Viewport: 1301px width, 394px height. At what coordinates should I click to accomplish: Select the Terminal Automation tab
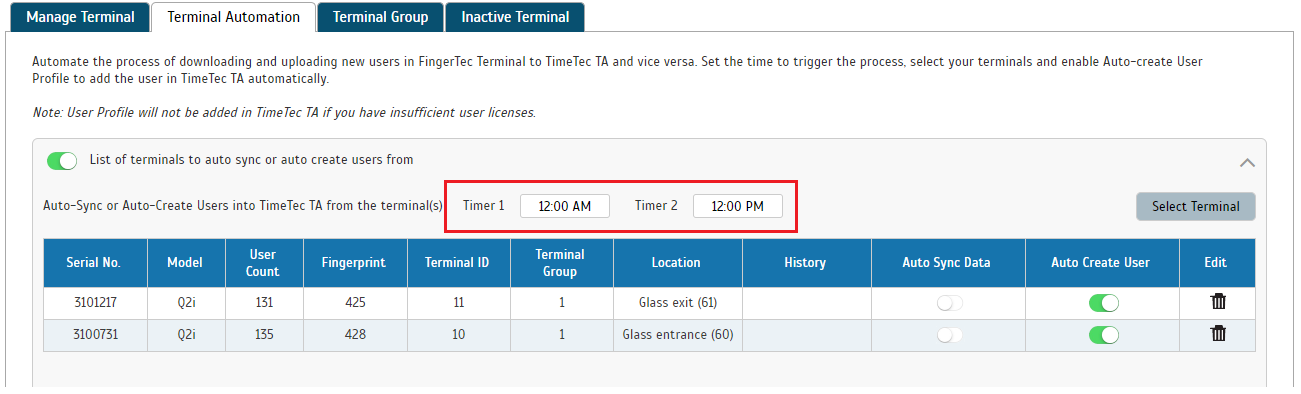tap(233, 17)
